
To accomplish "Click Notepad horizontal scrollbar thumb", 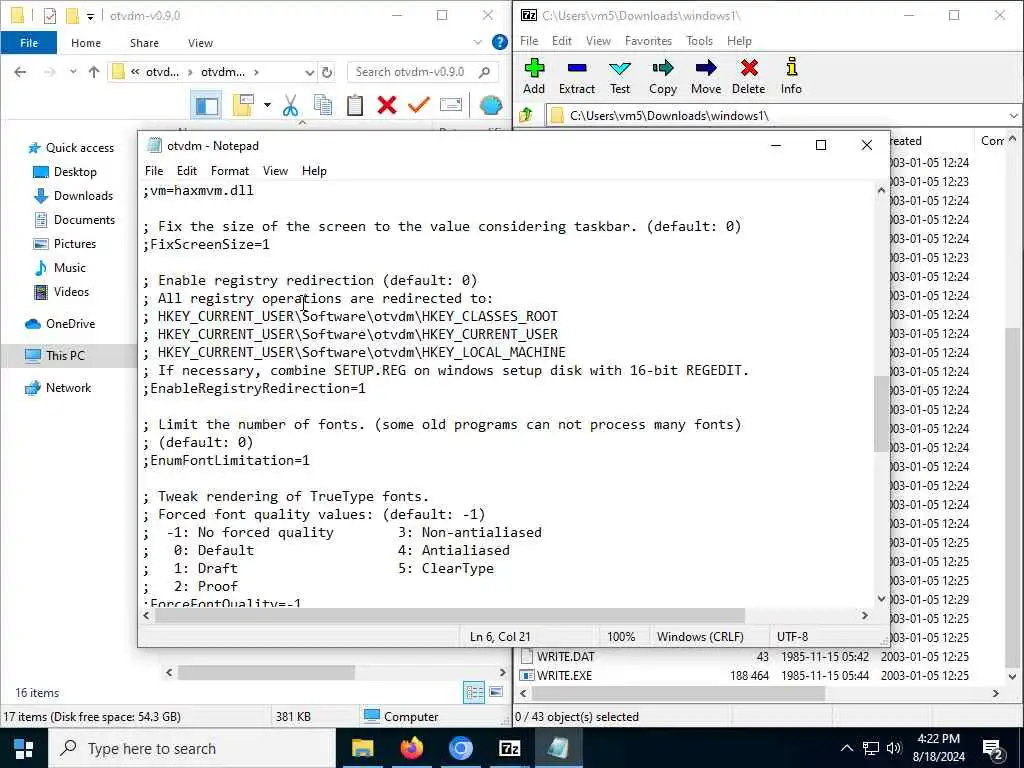I will 449,615.
